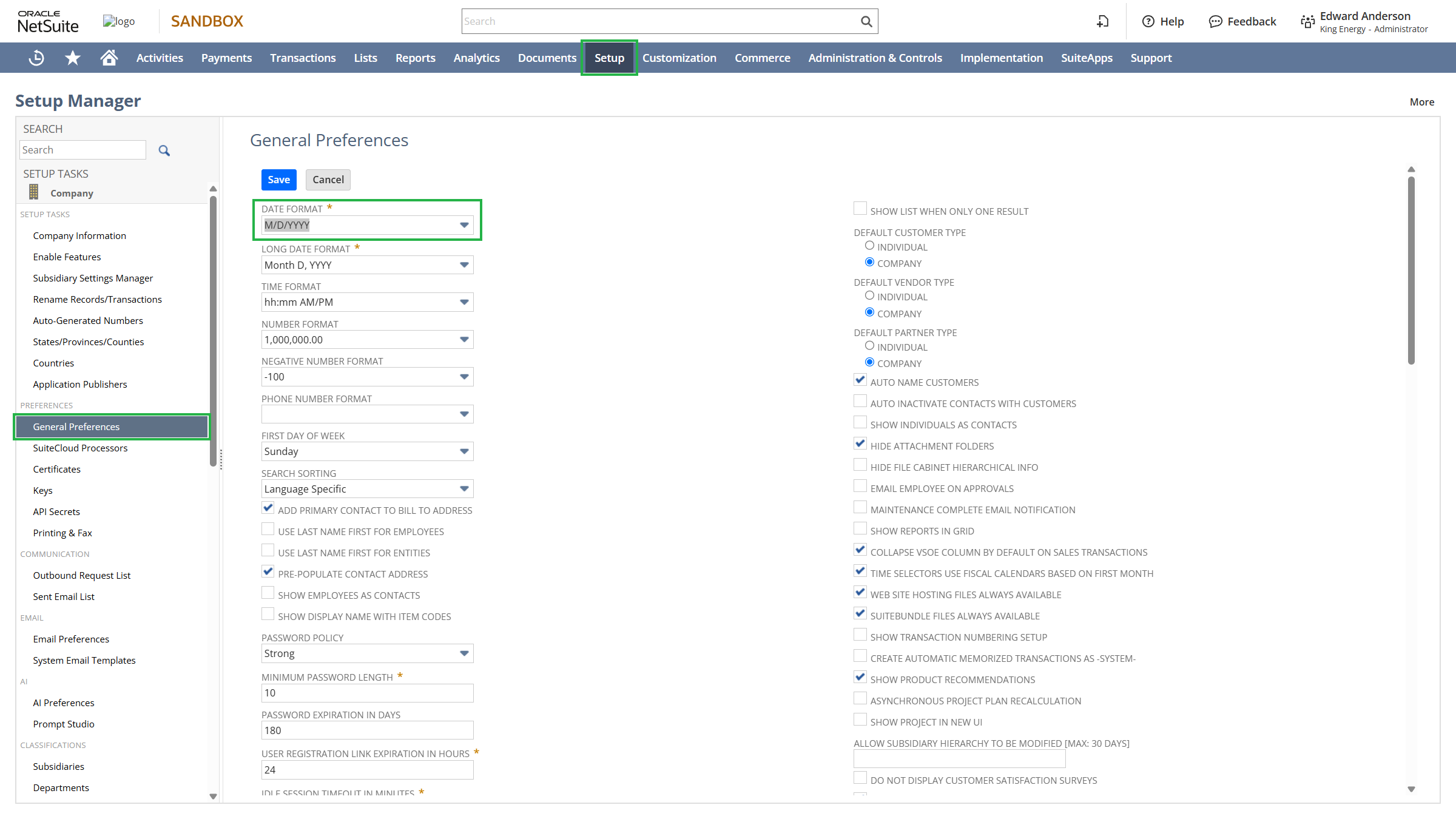
Task: Open the Long Date Format dropdown
Action: click(x=367, y=265)
